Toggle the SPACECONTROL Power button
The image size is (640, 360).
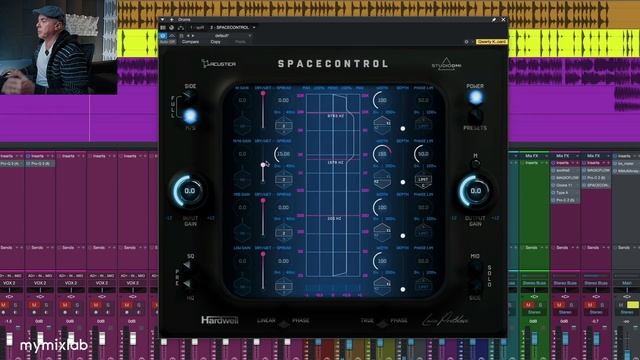click(476, 97)
